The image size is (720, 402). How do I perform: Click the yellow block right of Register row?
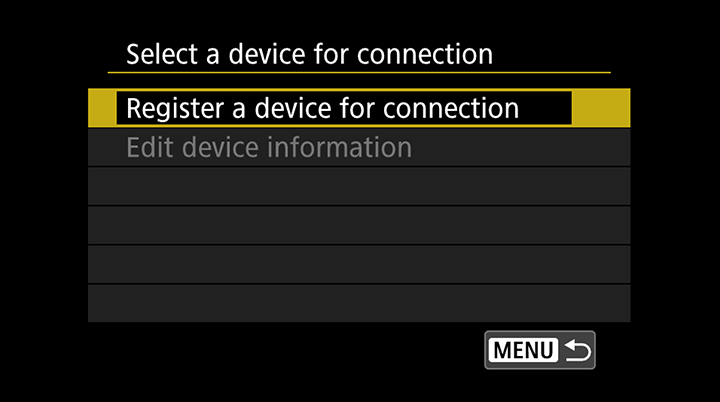pyautogui.click(x=601, y=108)
